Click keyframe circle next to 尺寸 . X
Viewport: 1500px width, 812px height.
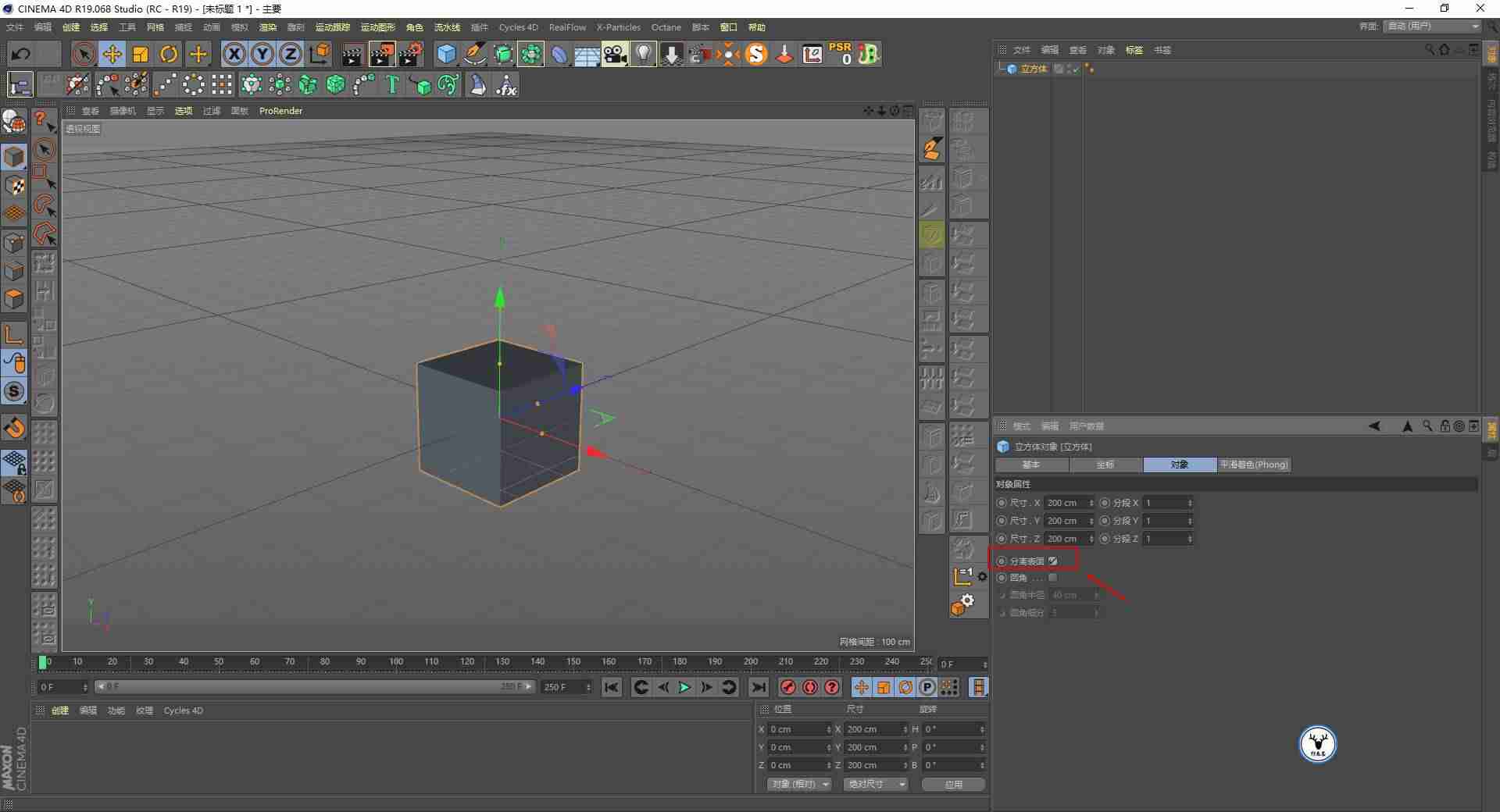[1002, 503]
